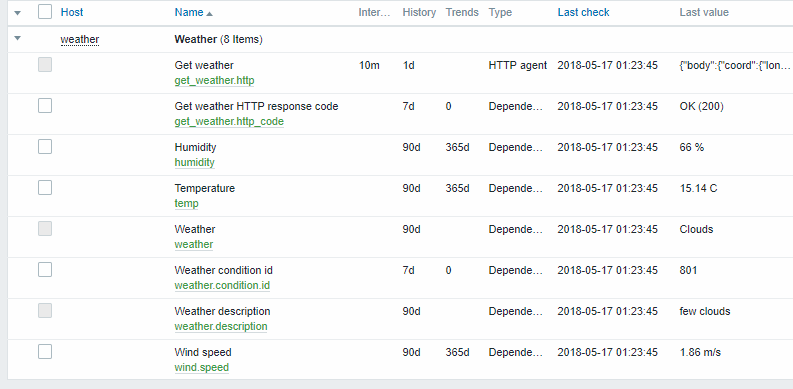Open get_weather.http_code key link
This screenshot has height=389, width=793.
pyautogui.click(x=229, y=121)
